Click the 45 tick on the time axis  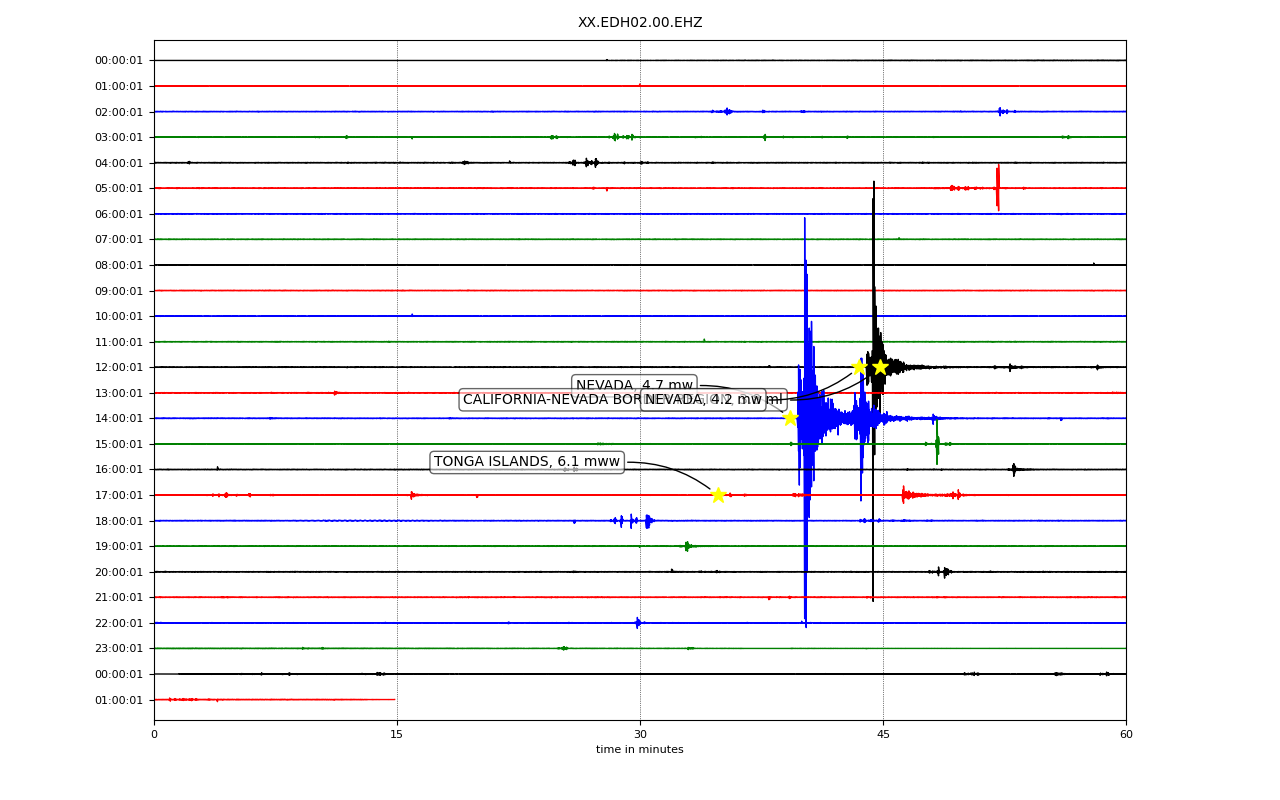click(883, 735)
